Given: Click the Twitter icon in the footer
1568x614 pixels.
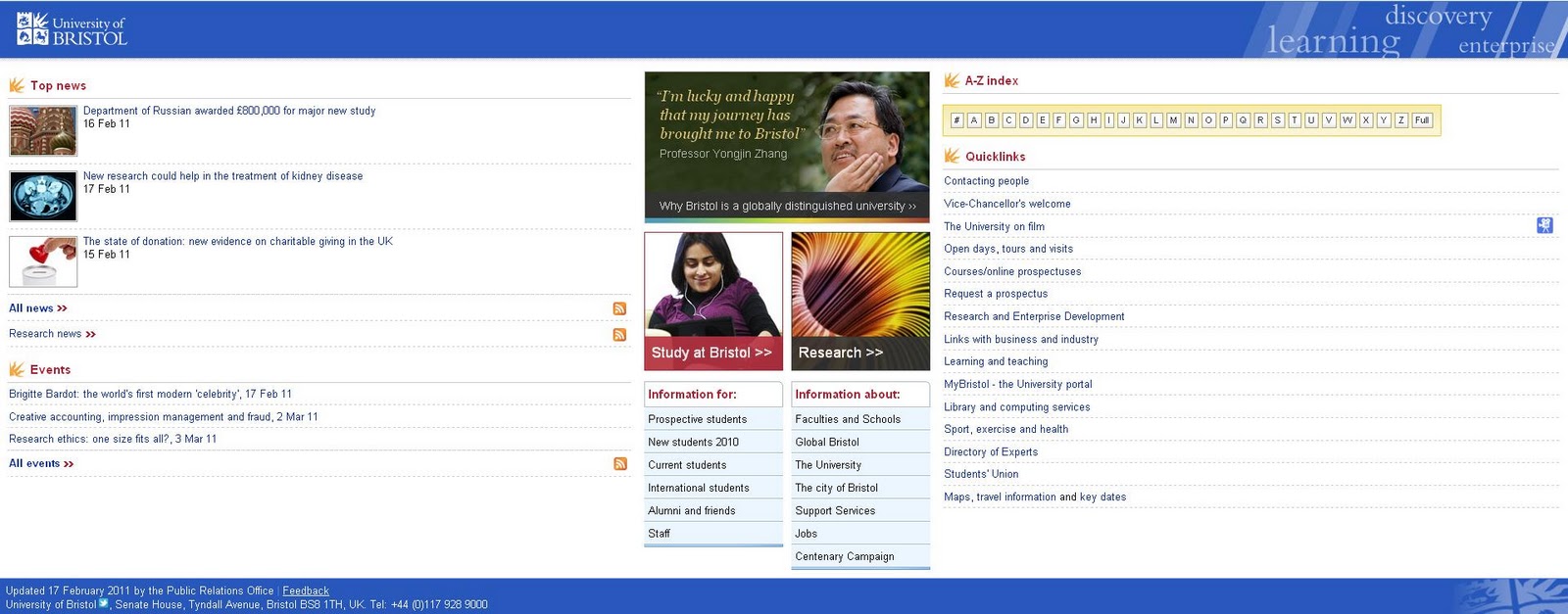Looking at the screenshot, I should (x=104, y=604).
